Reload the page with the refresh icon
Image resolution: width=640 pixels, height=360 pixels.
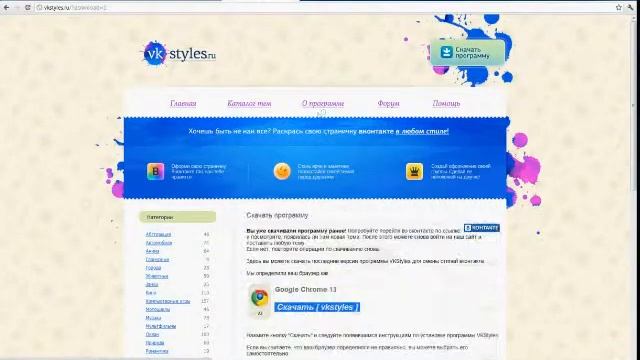[28, 7]
